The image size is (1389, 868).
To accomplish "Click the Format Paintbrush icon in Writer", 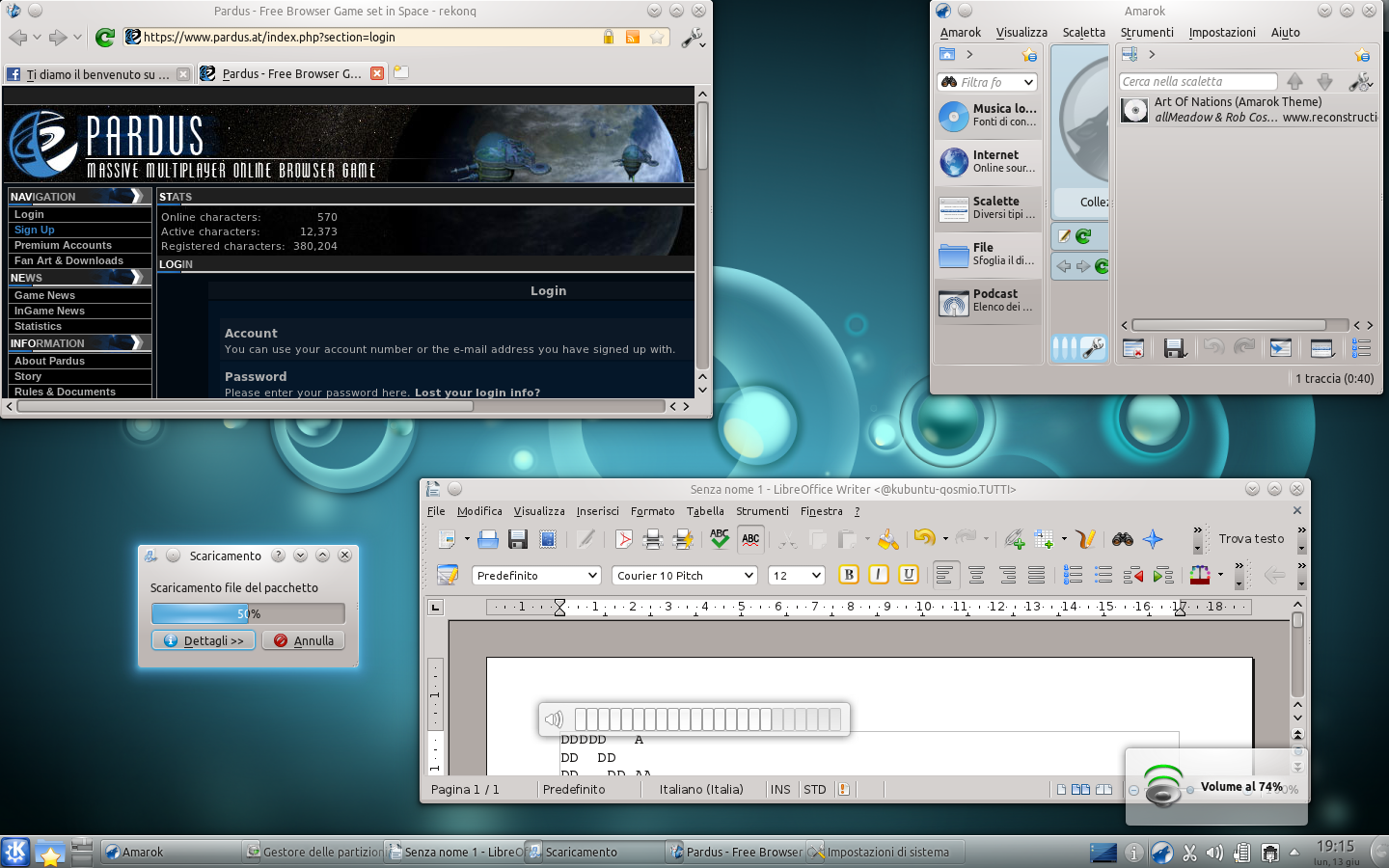I will (x=888, y=539).
